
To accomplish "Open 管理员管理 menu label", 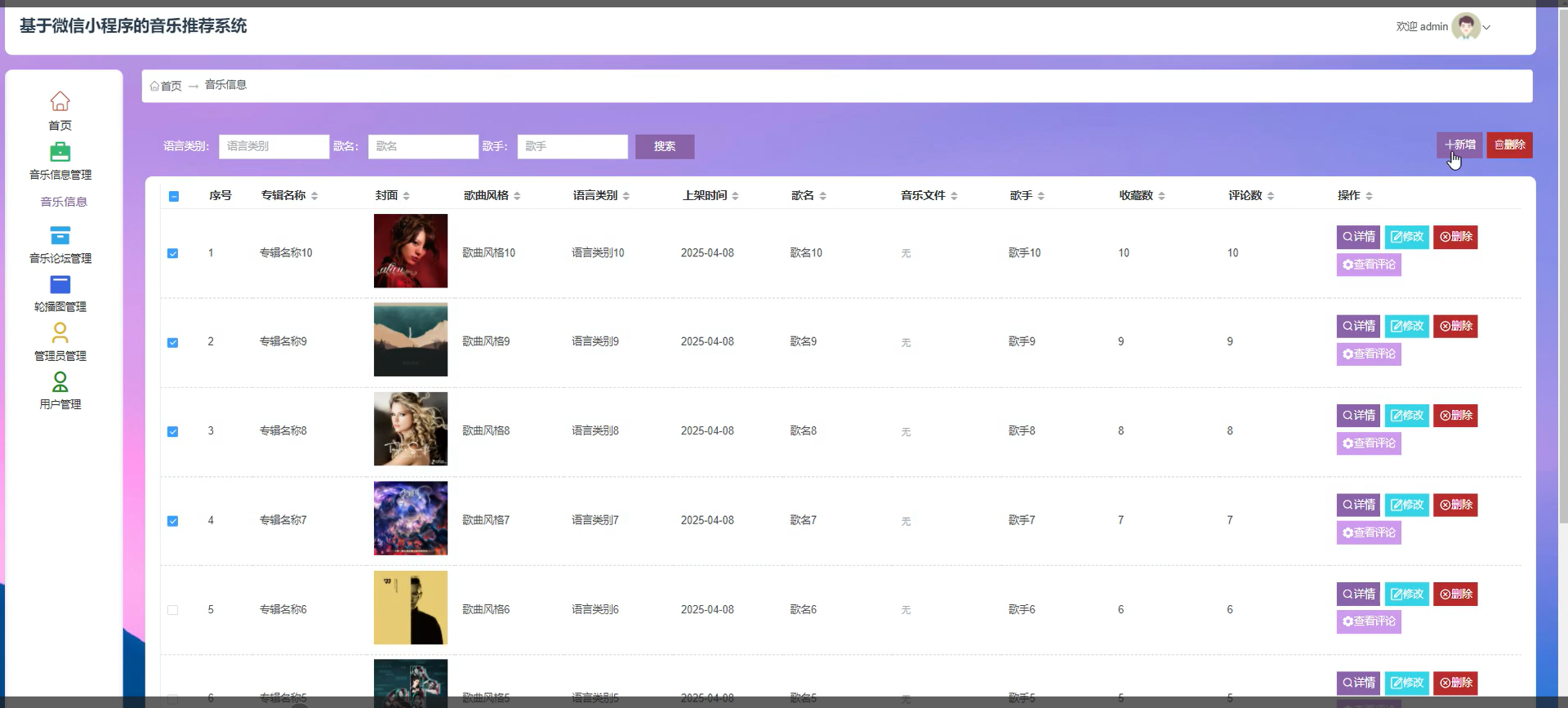I will tap(60, 355).
